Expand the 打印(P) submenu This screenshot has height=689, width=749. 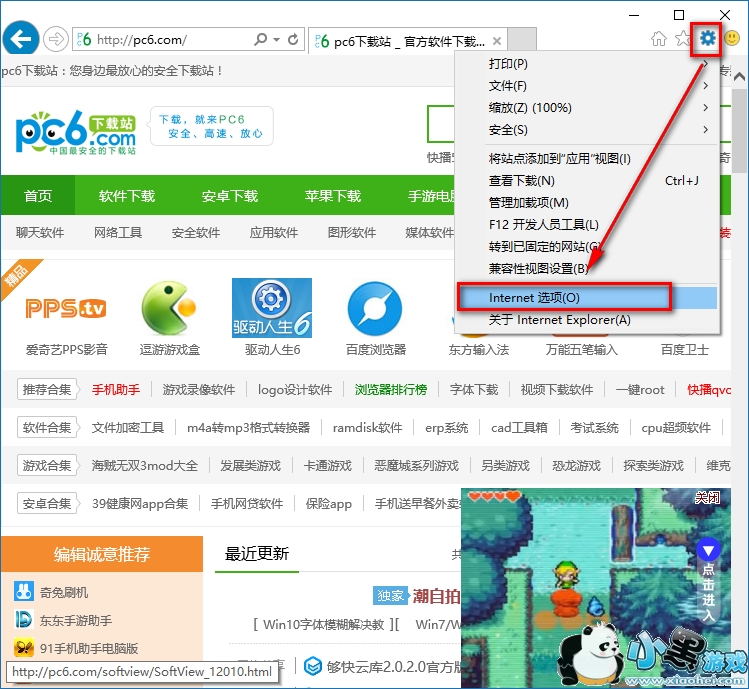pos(706,64)
